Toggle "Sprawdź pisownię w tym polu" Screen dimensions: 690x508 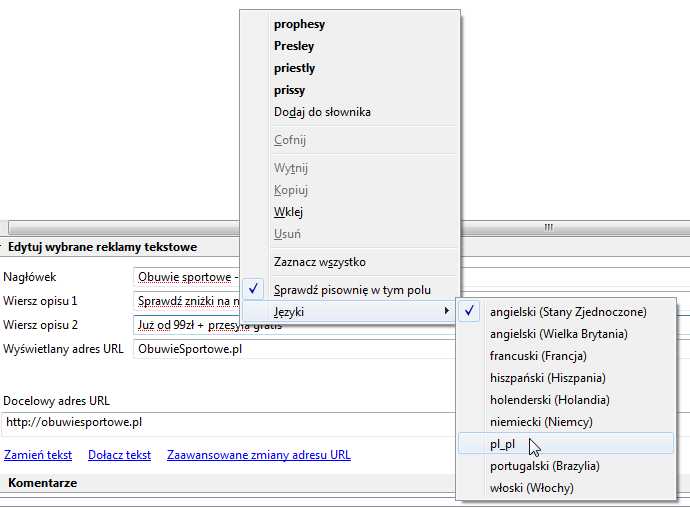pos(352,290)
